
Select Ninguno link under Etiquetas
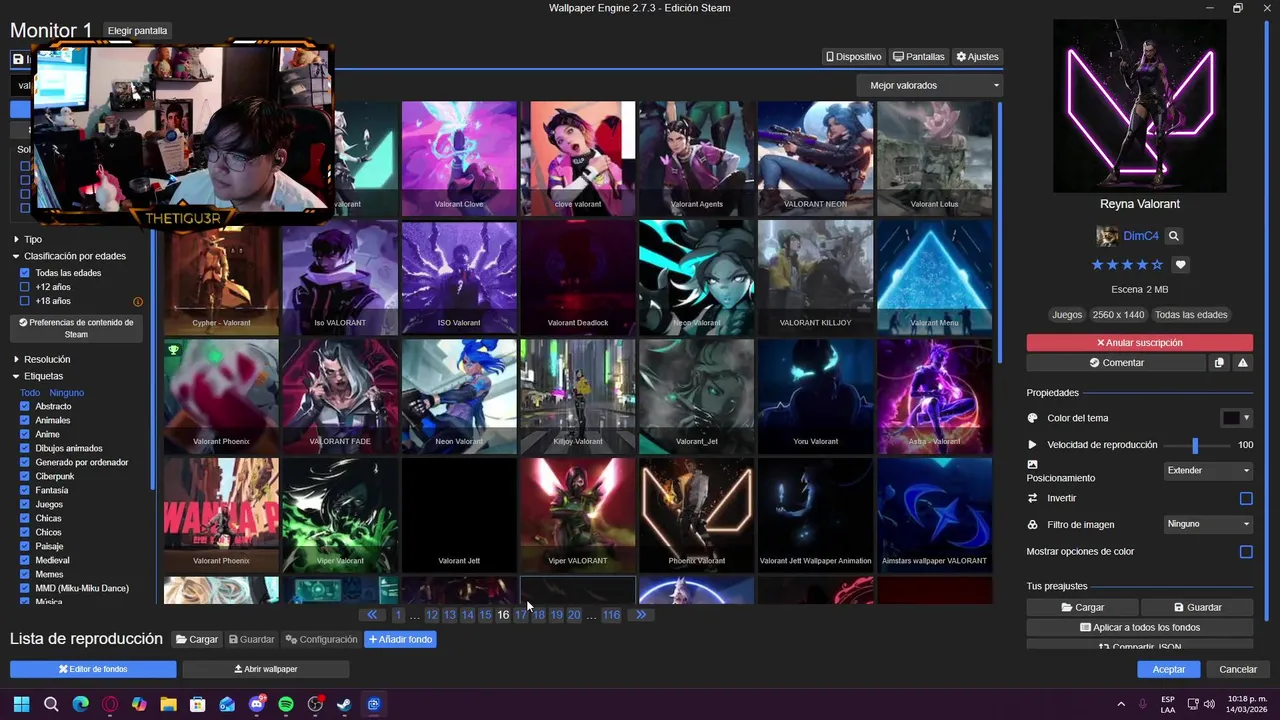(x=67, y=393)
